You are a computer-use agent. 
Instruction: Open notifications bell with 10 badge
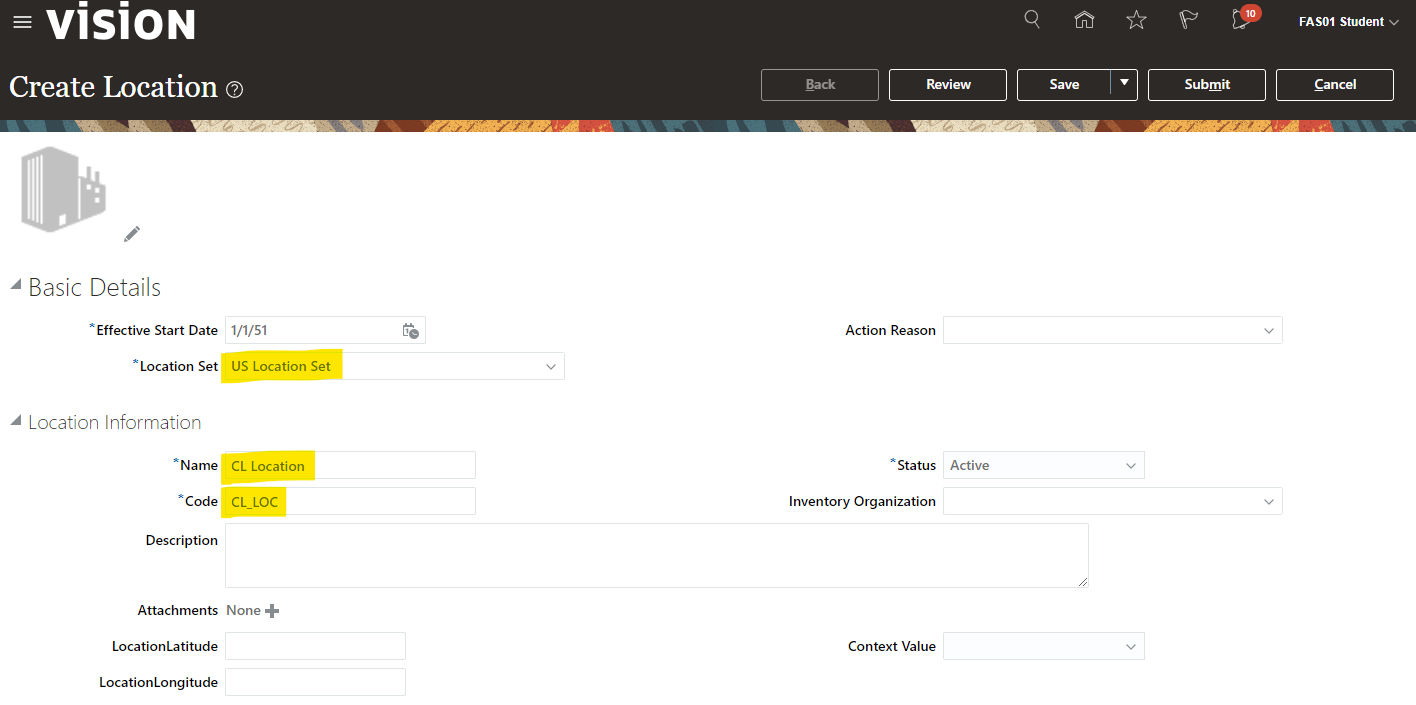(x=1242, y=20)
